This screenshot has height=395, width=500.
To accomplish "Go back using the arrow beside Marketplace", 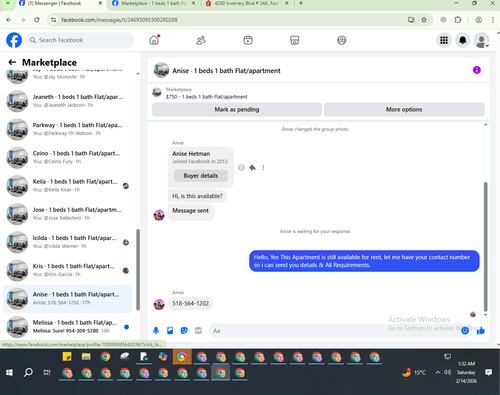I will [12, 62].
